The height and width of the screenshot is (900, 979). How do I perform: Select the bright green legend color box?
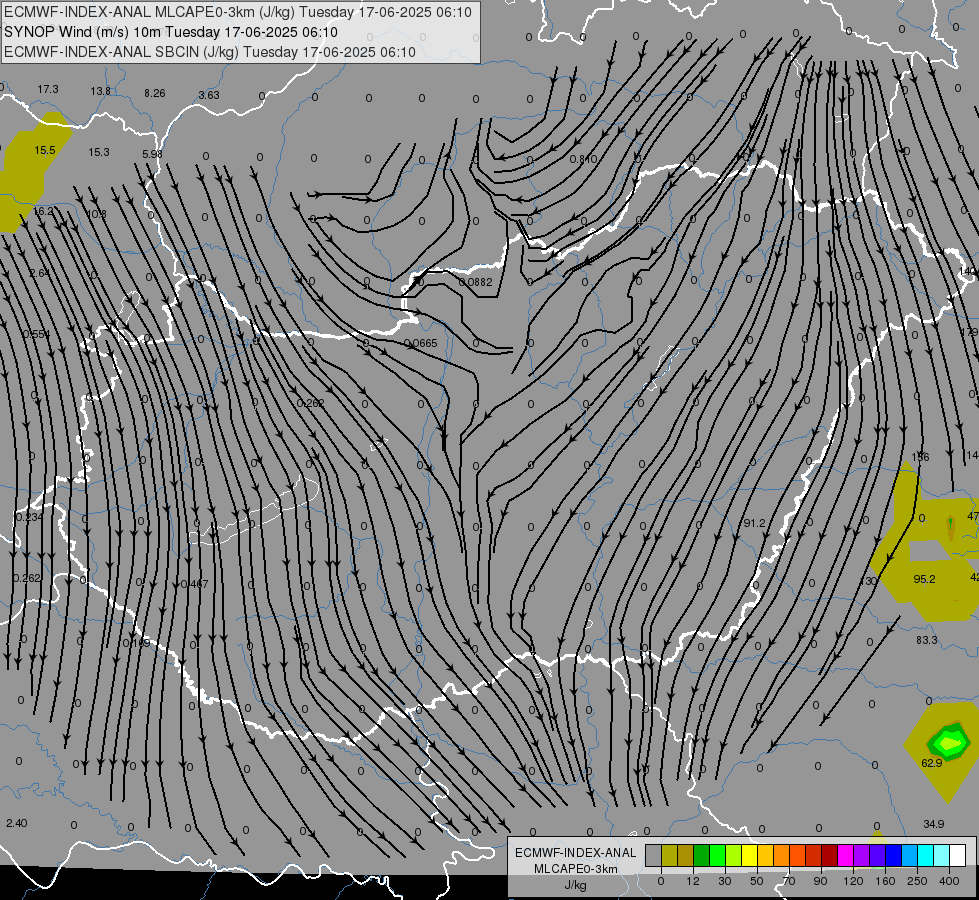(717, 856)
